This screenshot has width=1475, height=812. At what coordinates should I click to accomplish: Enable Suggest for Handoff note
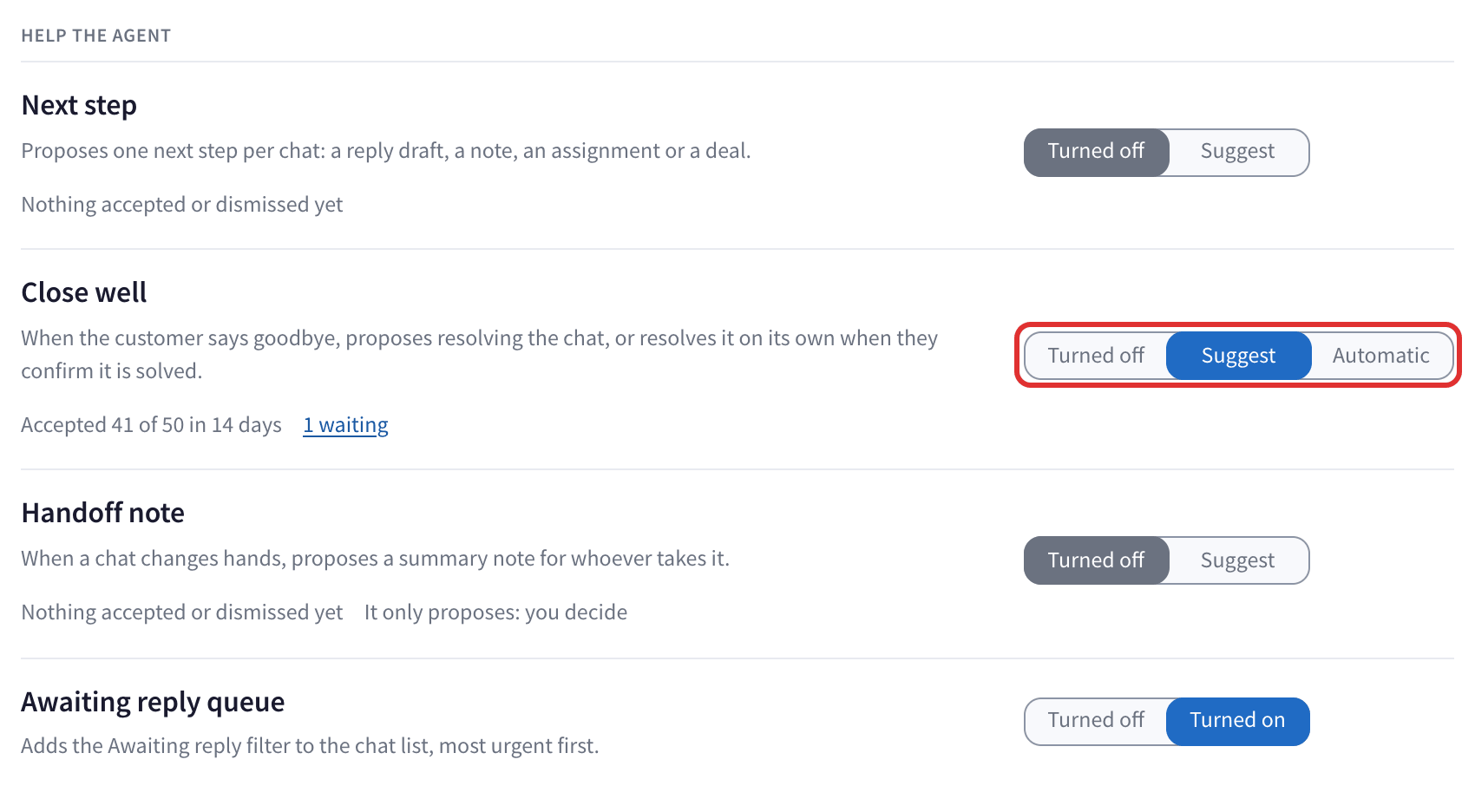point(1238,561)
